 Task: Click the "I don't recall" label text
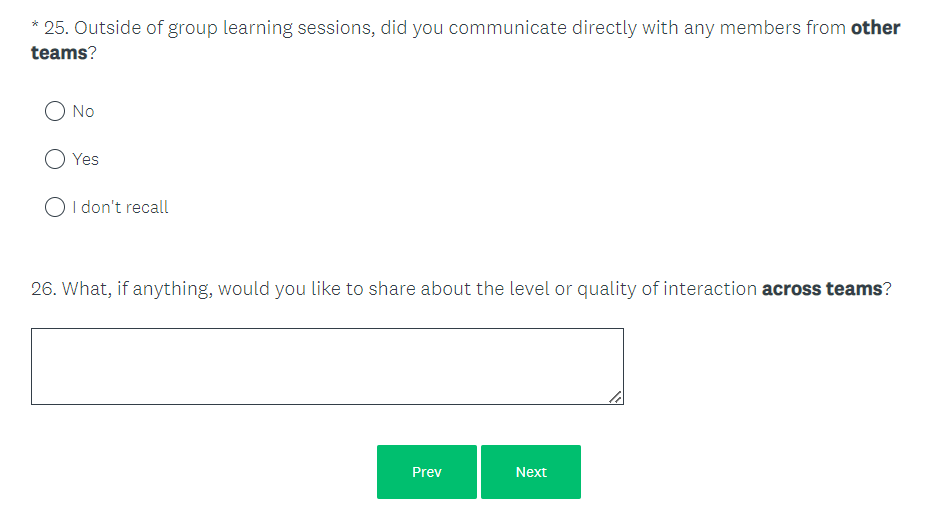coord(120,207)
